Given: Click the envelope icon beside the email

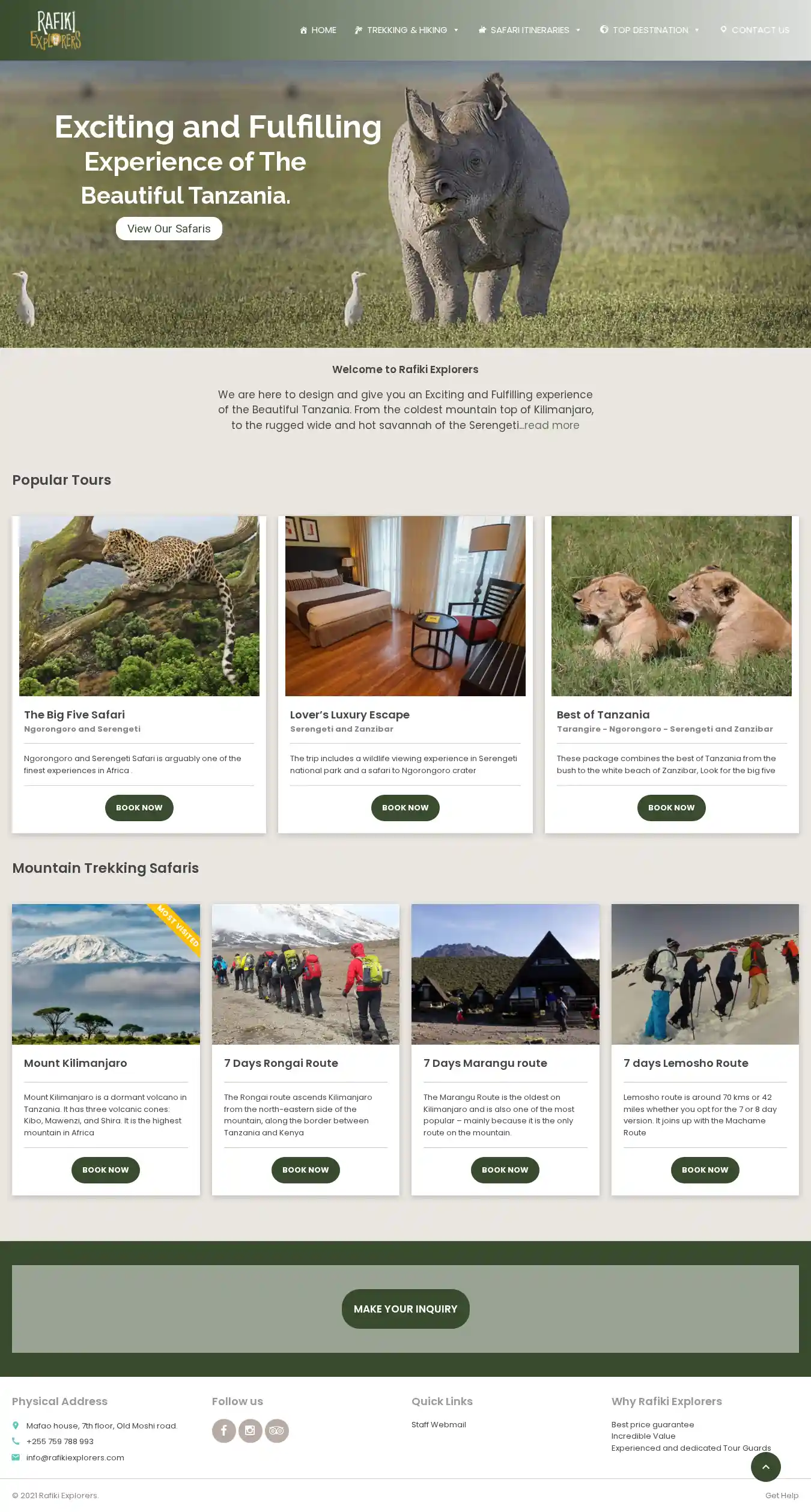Looking at the screenshot, I should pyautogui.click(x=16, y=1457).
